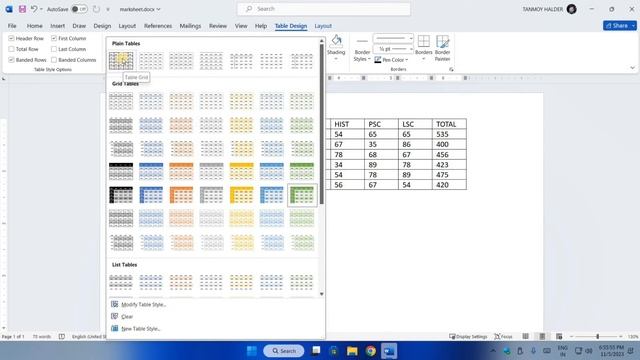Toggle Banded Rows checkbox
The image size is (640, 360).
coord(11,60)
